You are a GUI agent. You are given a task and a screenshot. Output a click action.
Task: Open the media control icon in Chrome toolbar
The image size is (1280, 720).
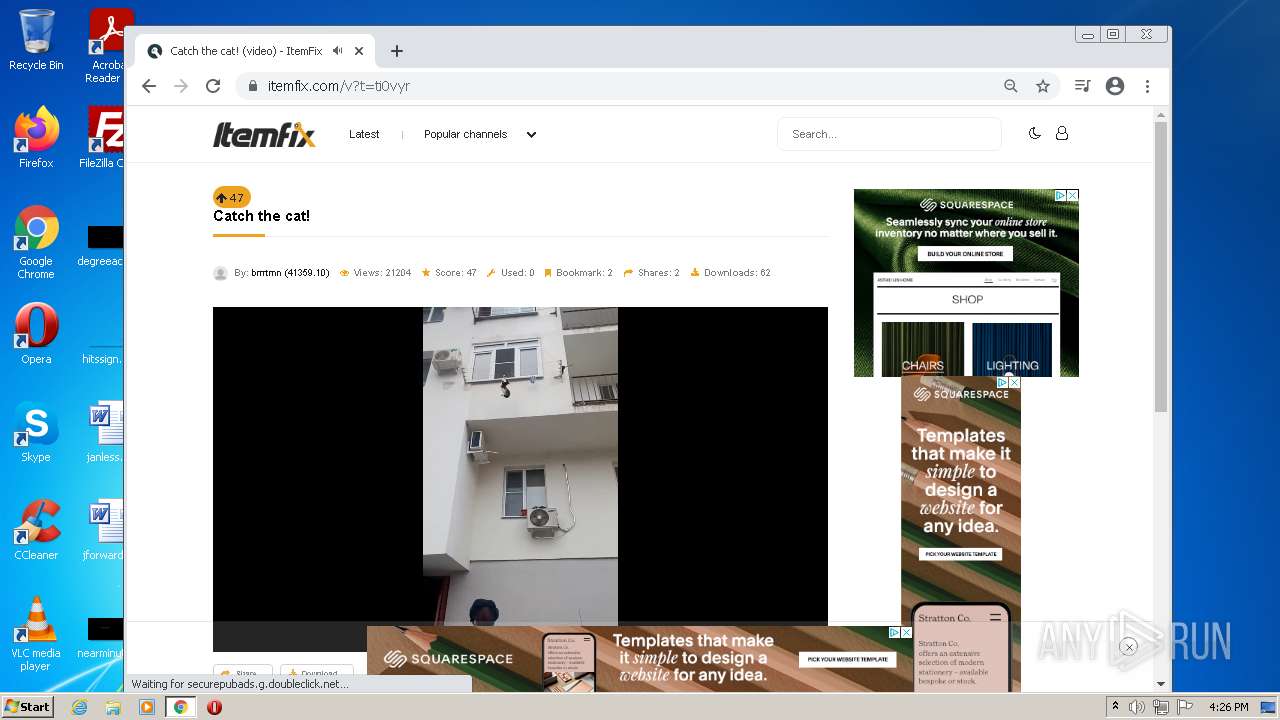coord(1082,86)
